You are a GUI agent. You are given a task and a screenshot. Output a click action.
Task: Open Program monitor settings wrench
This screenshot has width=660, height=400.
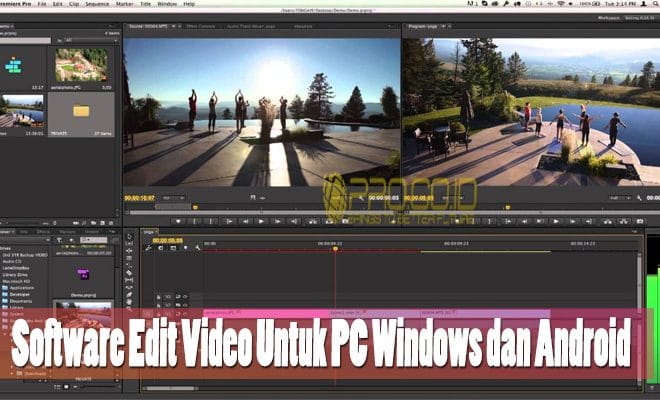639,198
